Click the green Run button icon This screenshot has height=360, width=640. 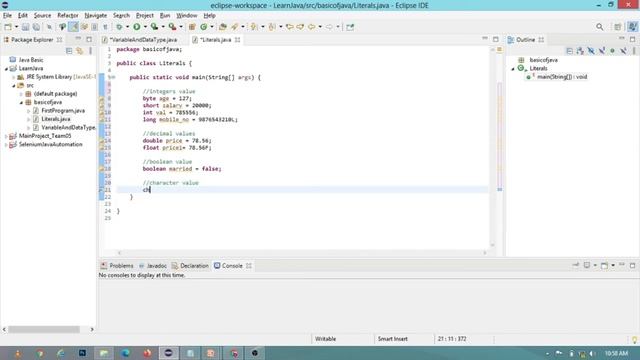137,27
